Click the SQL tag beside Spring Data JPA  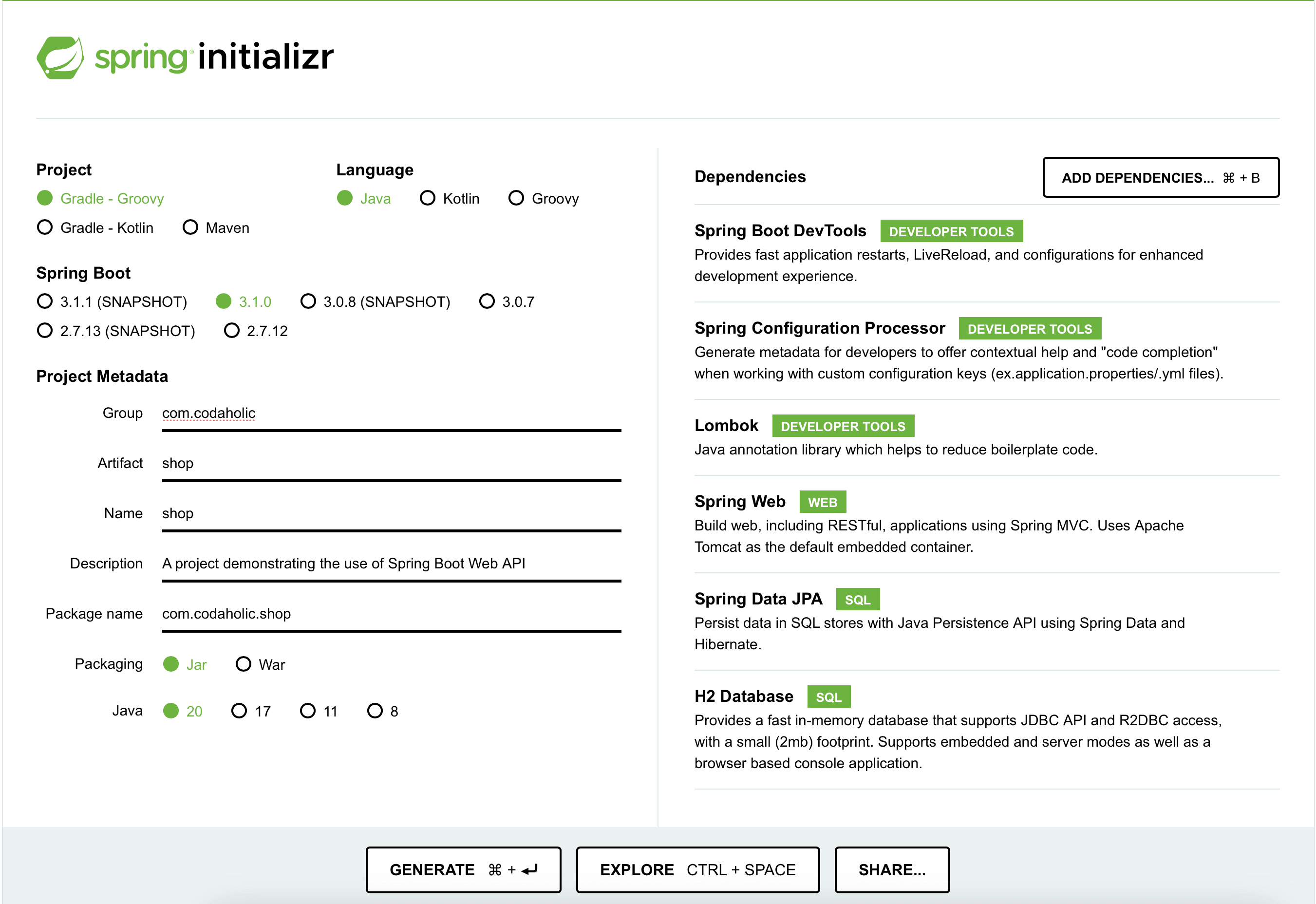[858, 600]
